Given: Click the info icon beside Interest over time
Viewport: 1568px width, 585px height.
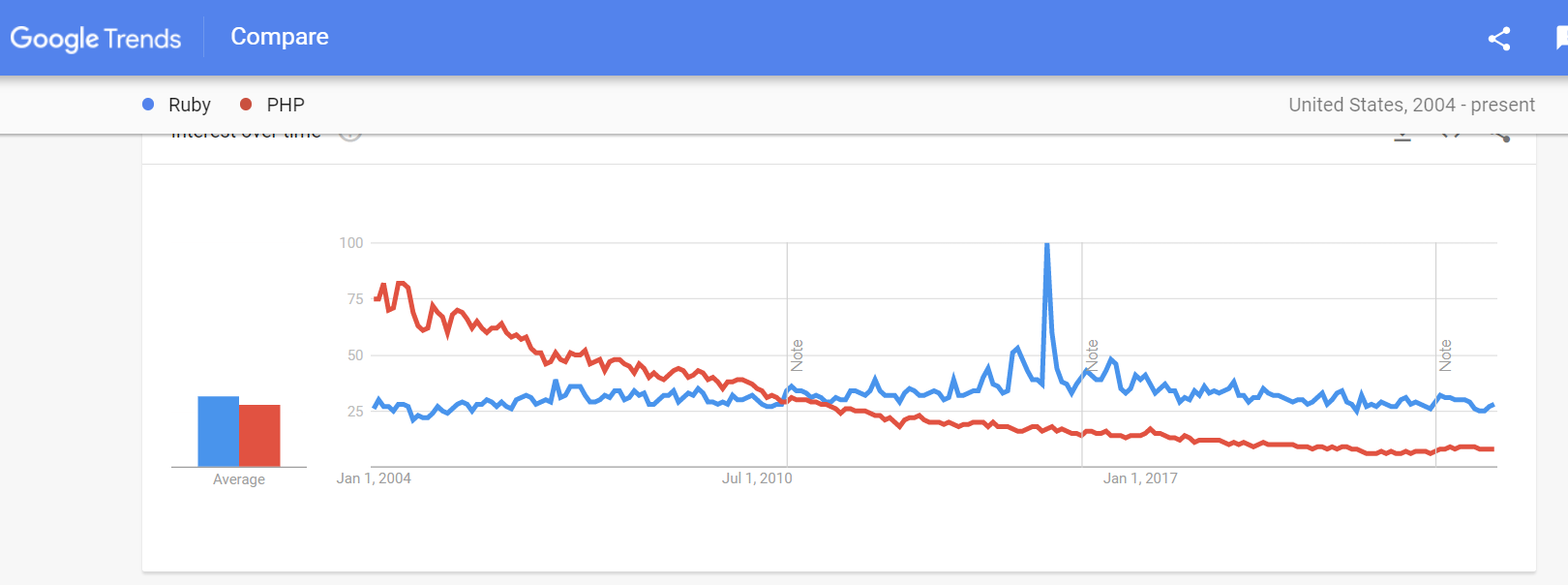Looking at the screenshot, I should click(x=349, y=131).
